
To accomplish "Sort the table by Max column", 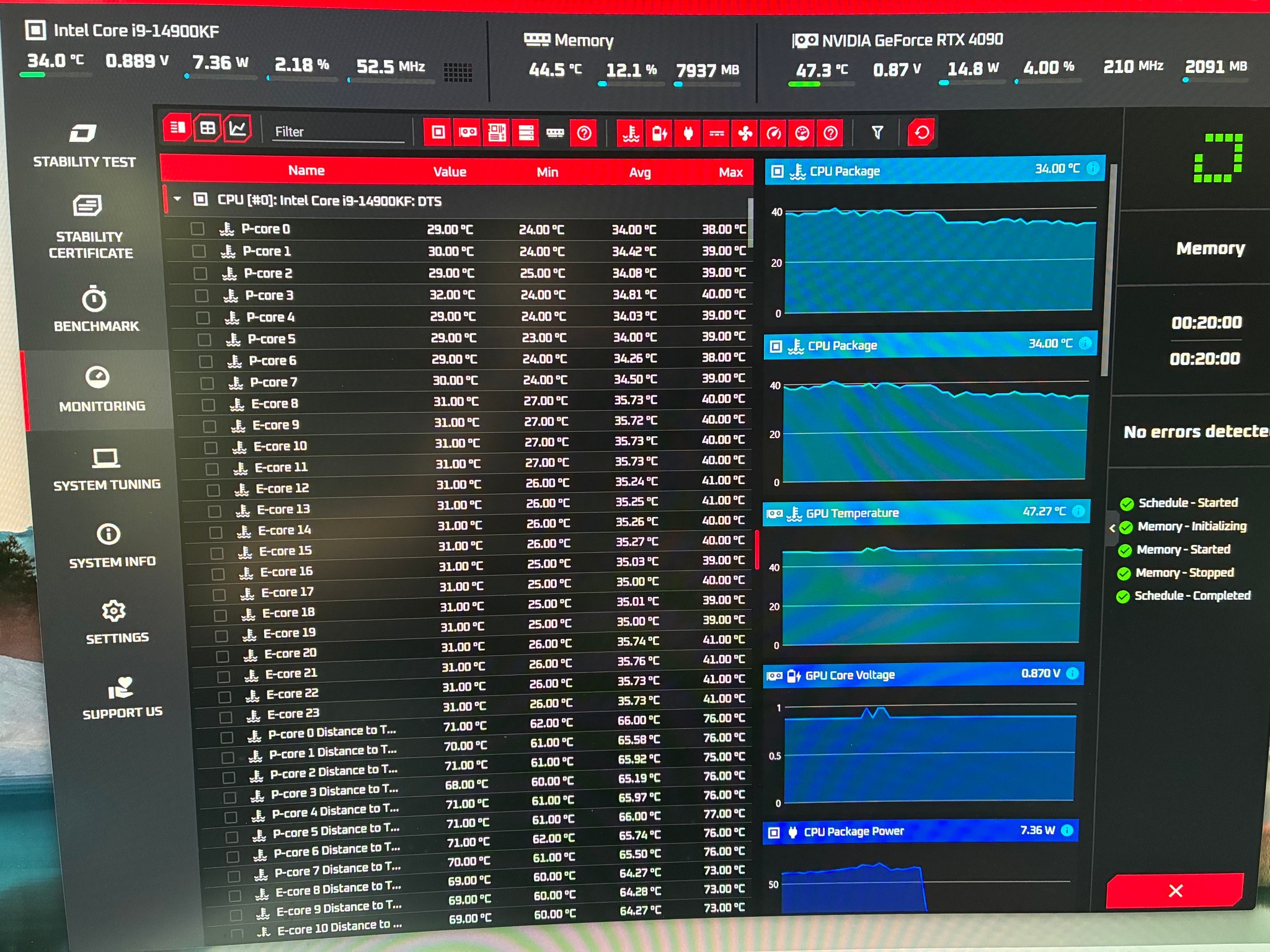I will coord(730,172).
